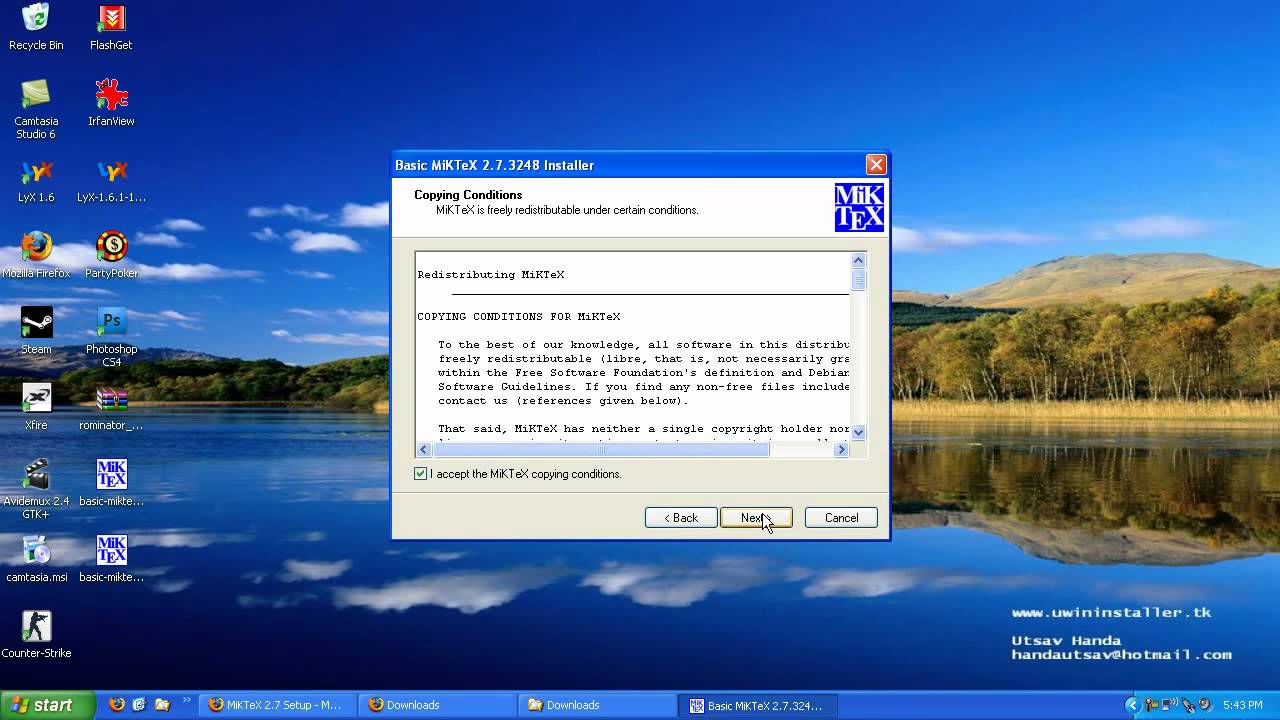Click the license text scroll up arrow
This screenshot has width=1280, height=720.
click(858, 260)
